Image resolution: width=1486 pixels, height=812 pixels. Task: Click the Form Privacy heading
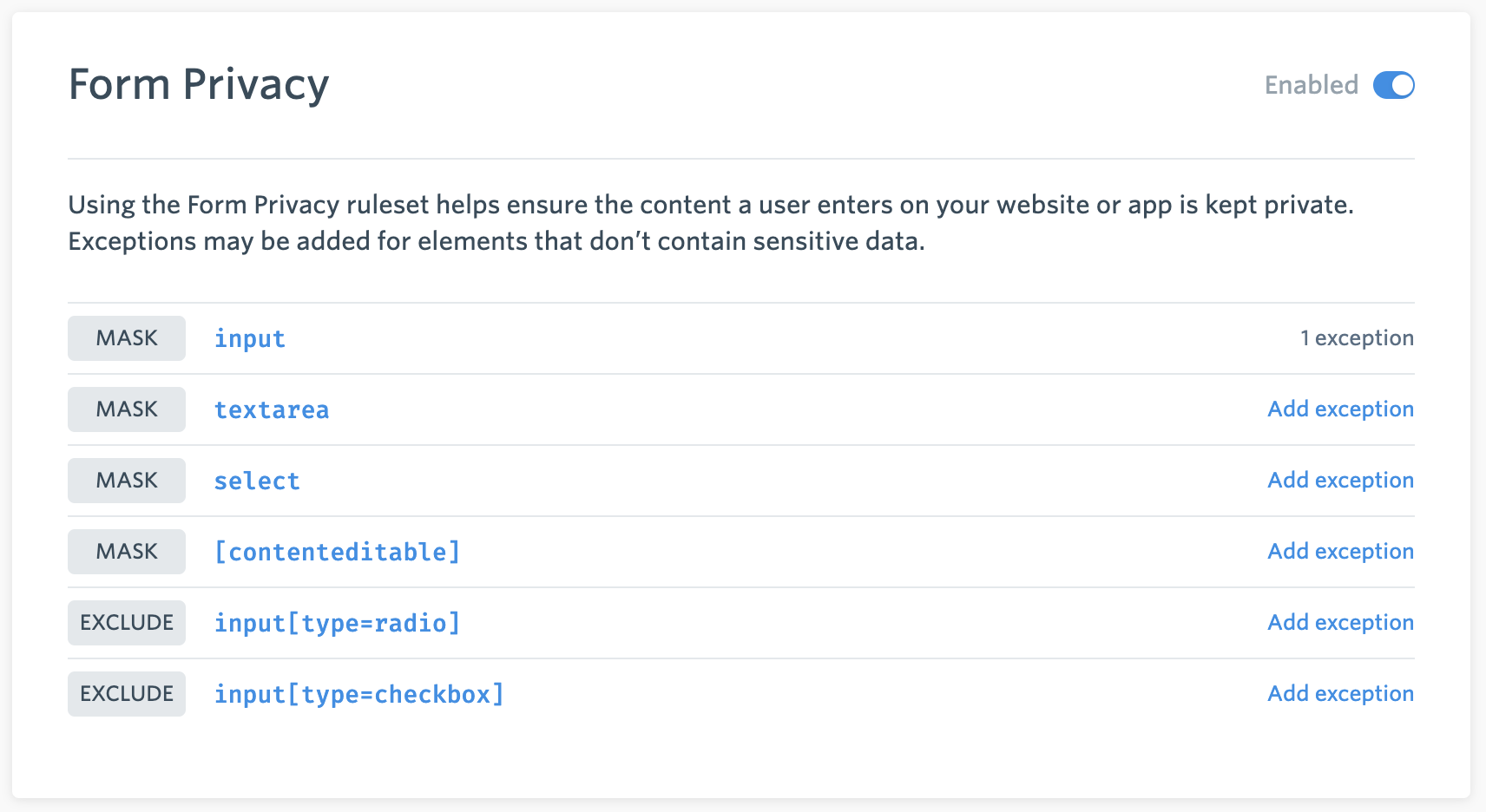[199, 85]
